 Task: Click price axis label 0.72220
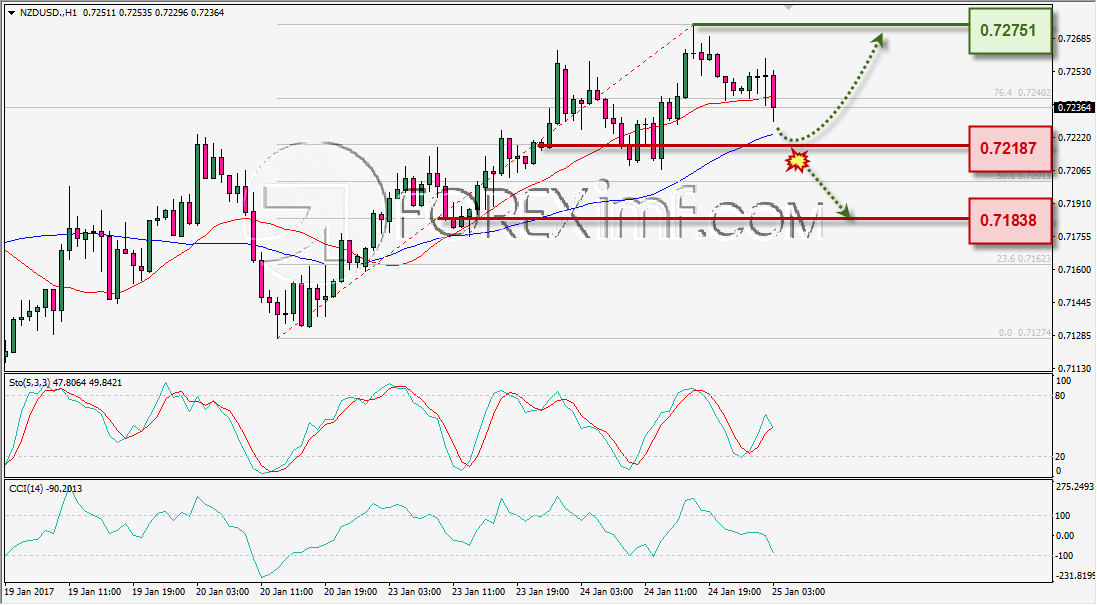[x=1075, y=138]
